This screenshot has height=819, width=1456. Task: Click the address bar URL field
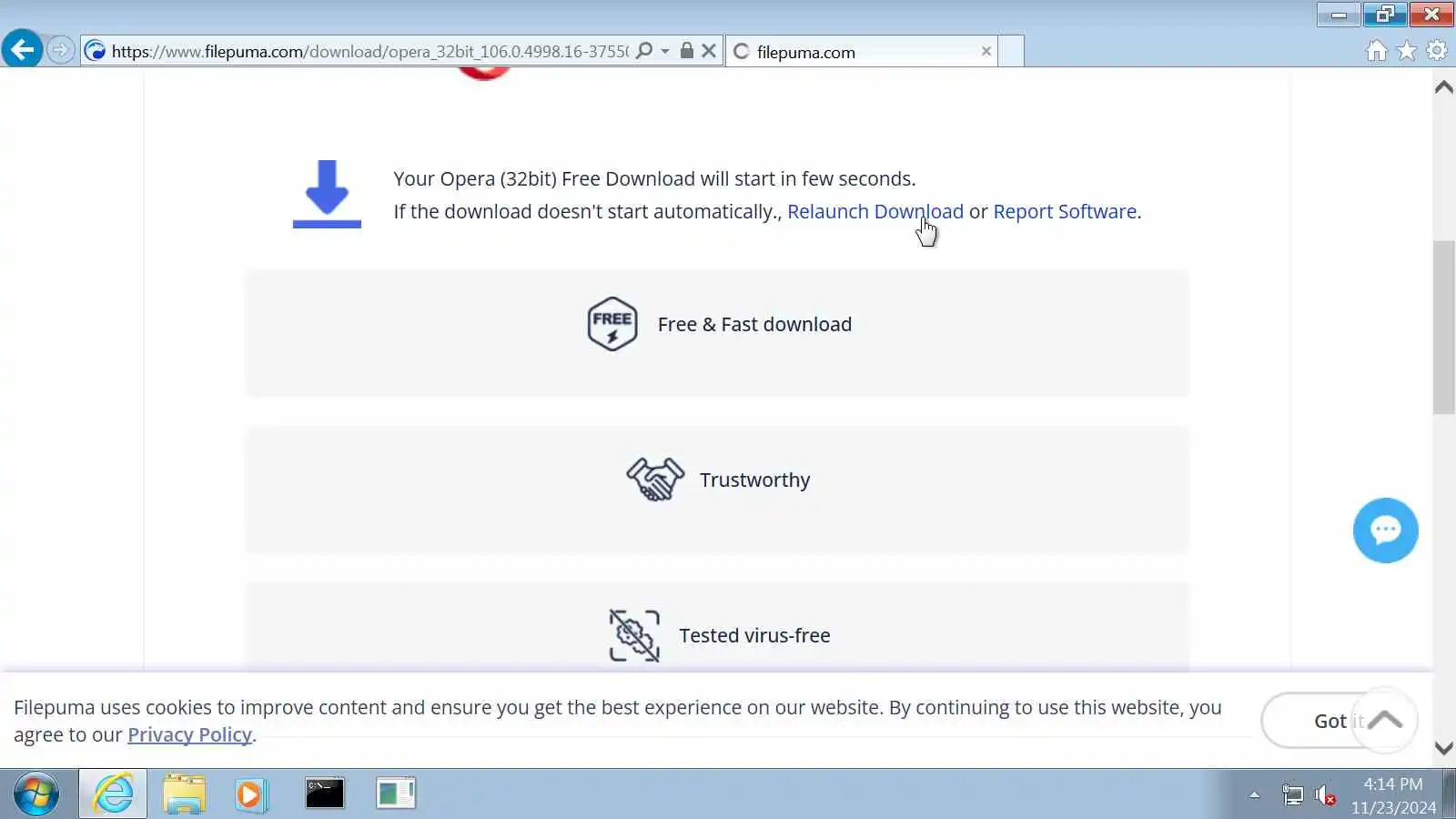tap(369, 51)
